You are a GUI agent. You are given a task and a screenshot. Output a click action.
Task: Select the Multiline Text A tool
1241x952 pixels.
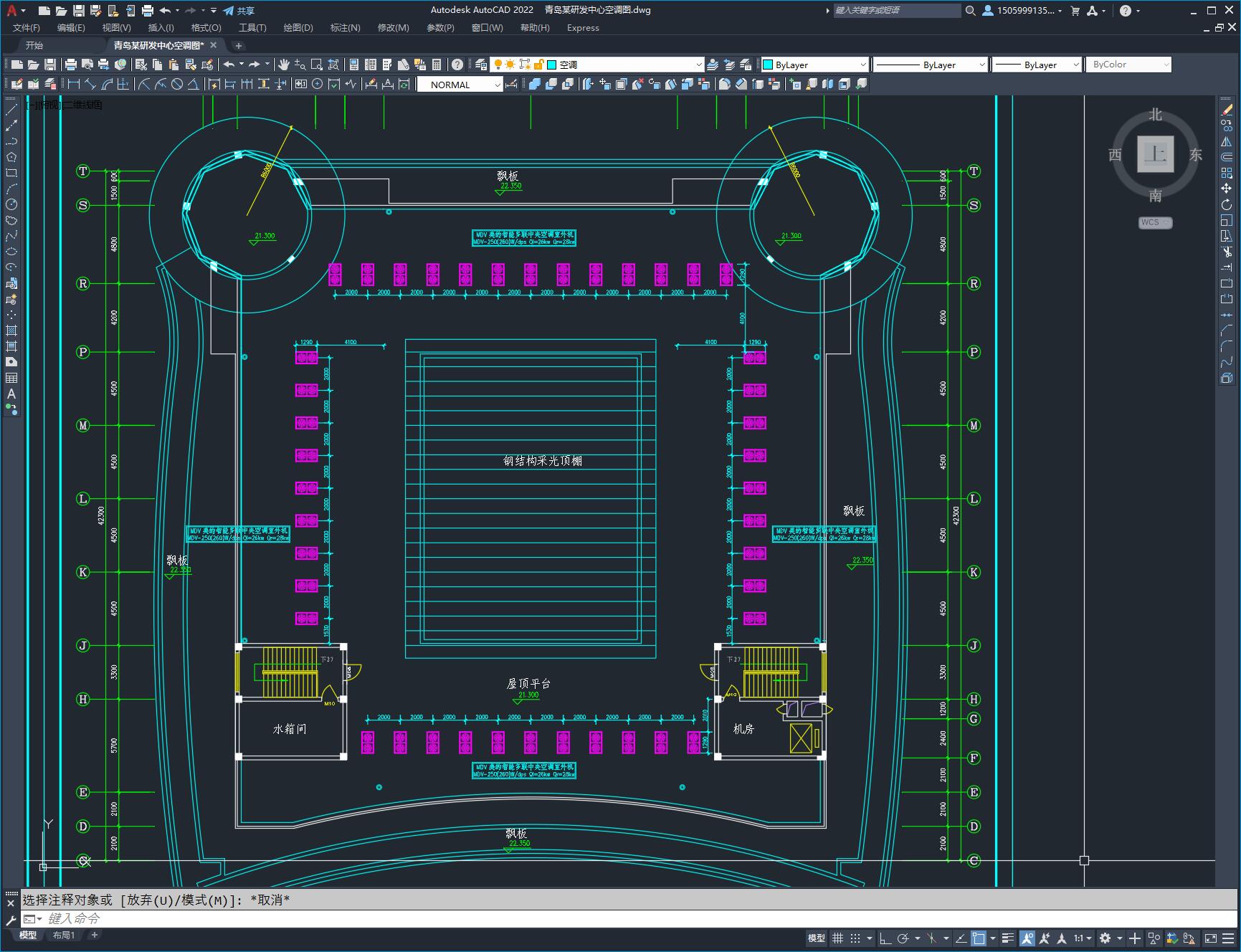(x=11, y=394)
